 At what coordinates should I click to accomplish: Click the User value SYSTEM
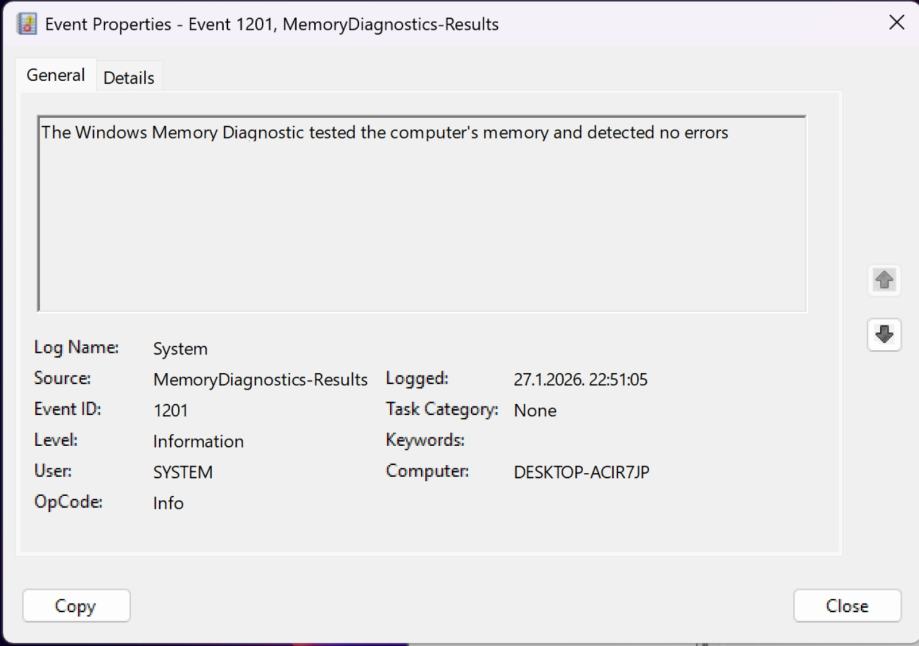(x=183, y=472)
